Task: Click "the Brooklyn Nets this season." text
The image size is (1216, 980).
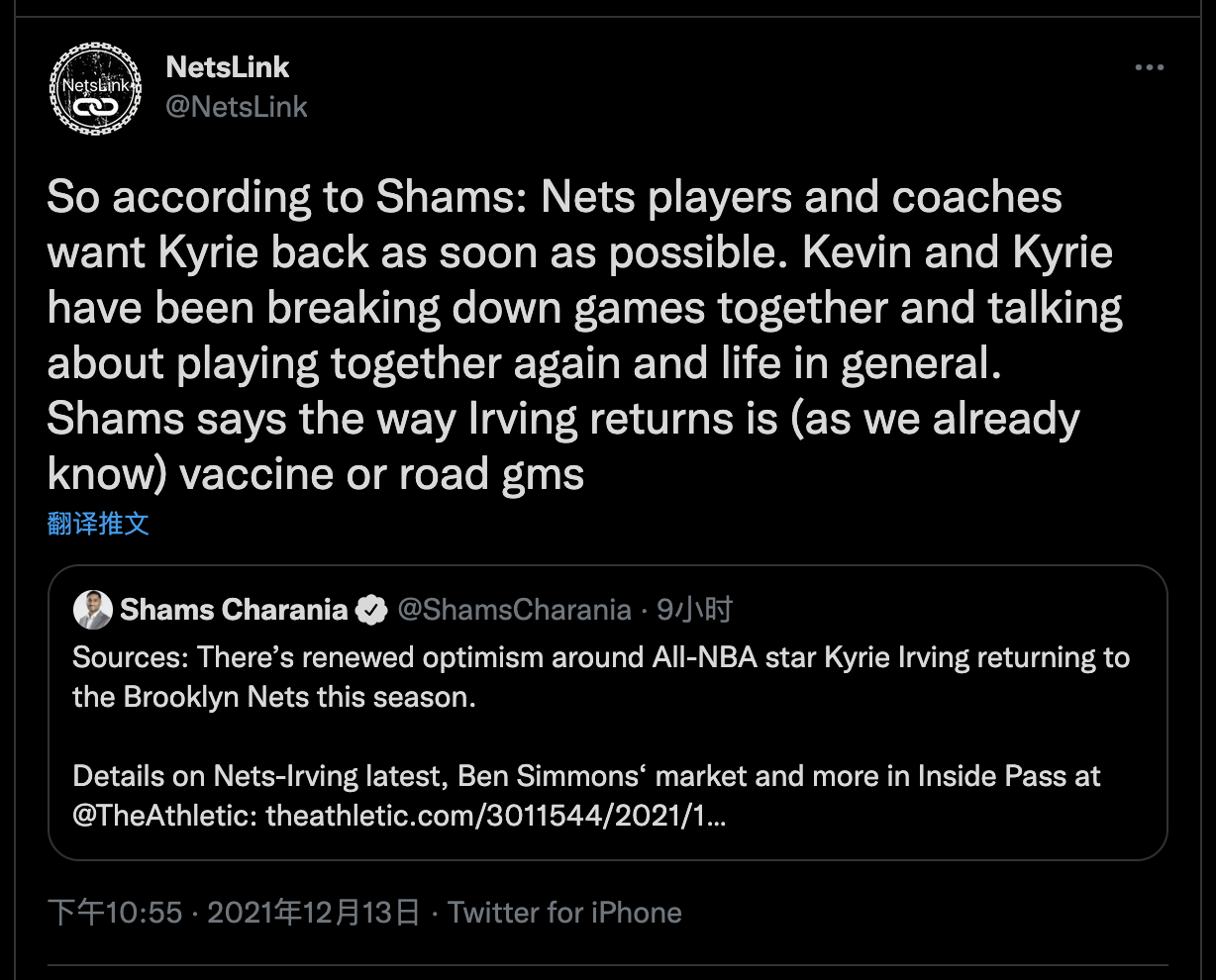Action: 274,697
